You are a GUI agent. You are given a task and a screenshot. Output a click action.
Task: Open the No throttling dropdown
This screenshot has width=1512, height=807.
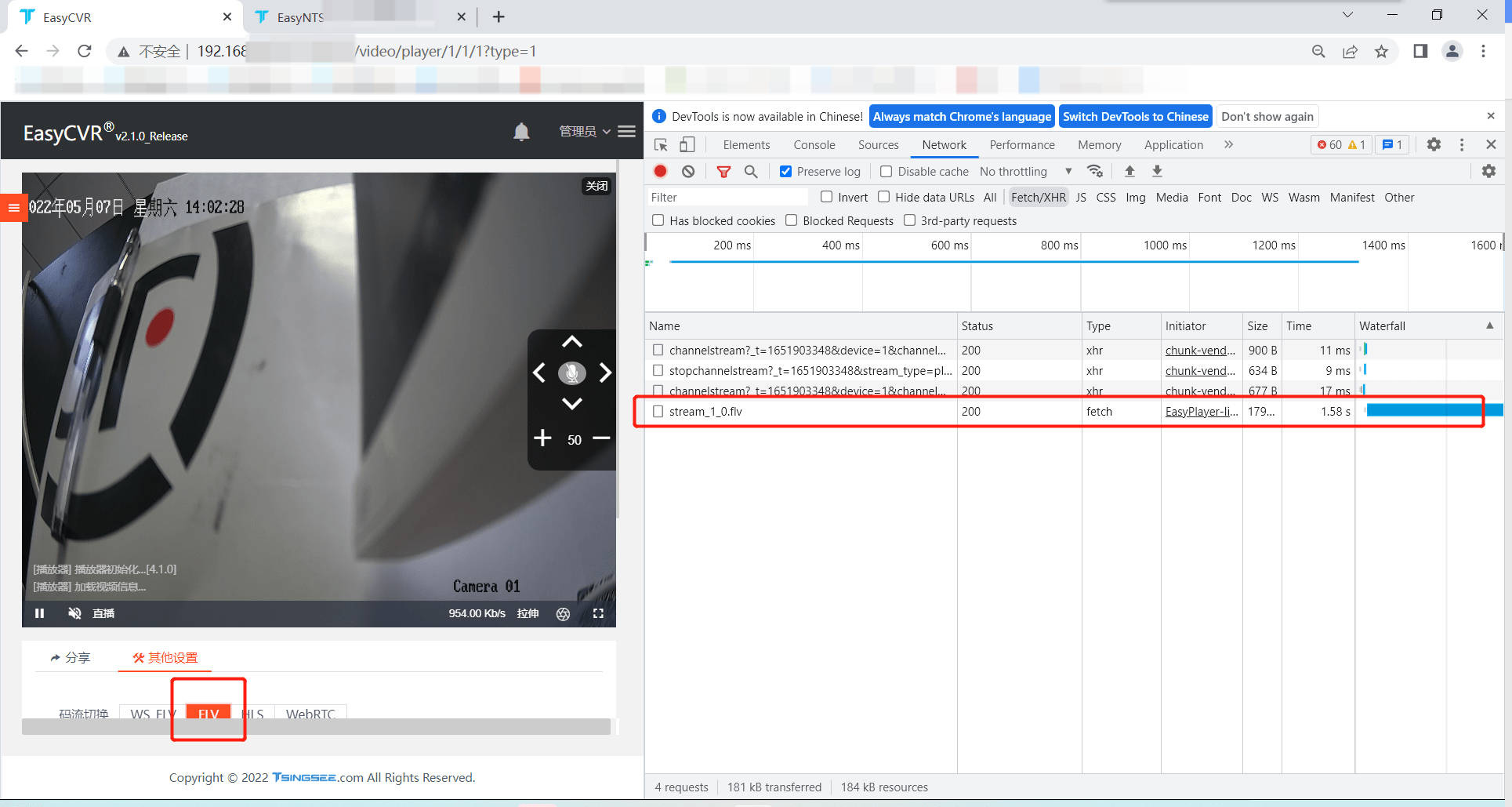point(1026,171)
